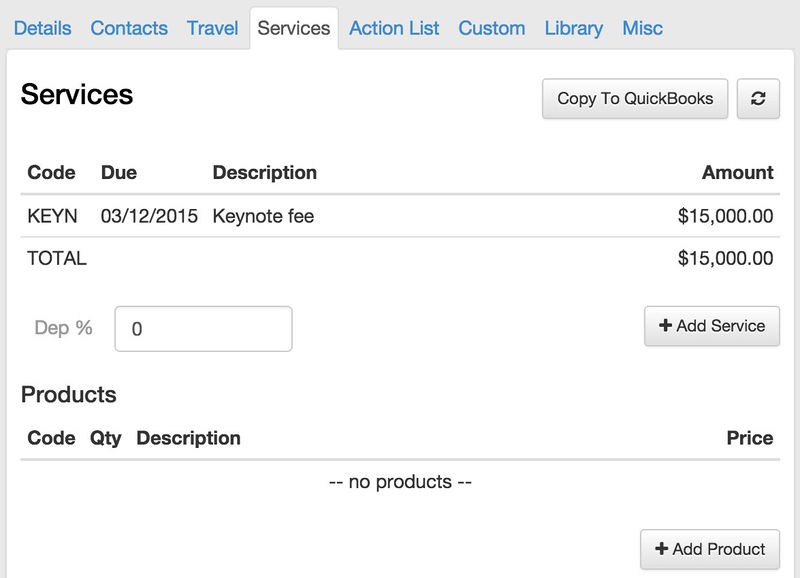Click the Add Service button
The image size is (800, 578).
712,326
